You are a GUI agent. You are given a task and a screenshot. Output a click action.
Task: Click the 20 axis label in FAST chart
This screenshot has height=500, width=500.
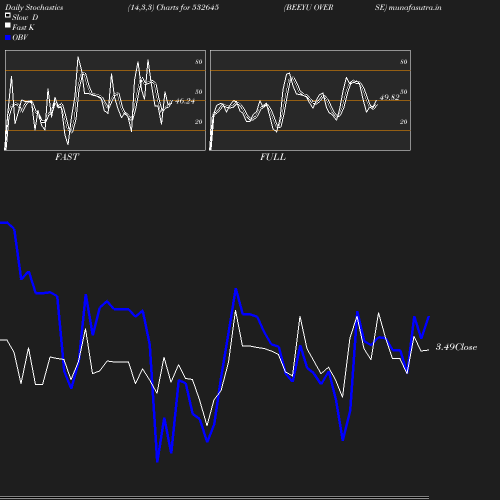tap(199, 122)
